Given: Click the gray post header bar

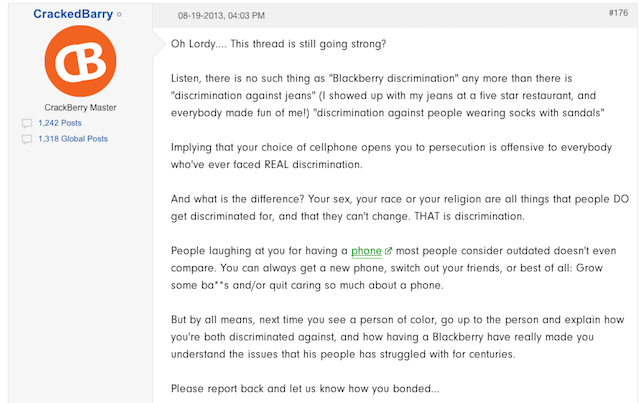Looking at the screenshot, I should click(395, 16).
